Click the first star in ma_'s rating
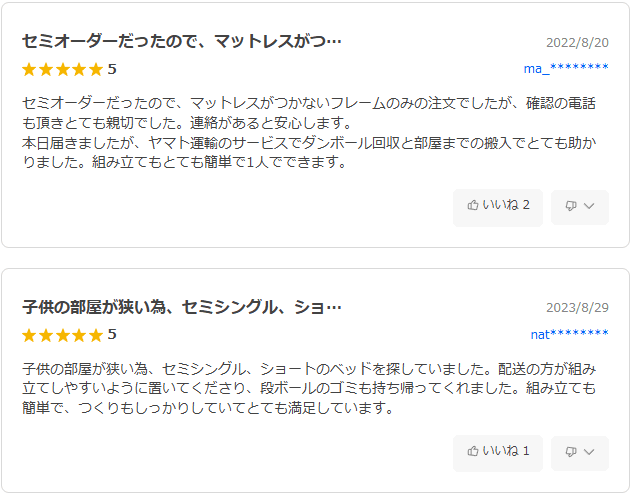631x496 pixels. point(29,70)
